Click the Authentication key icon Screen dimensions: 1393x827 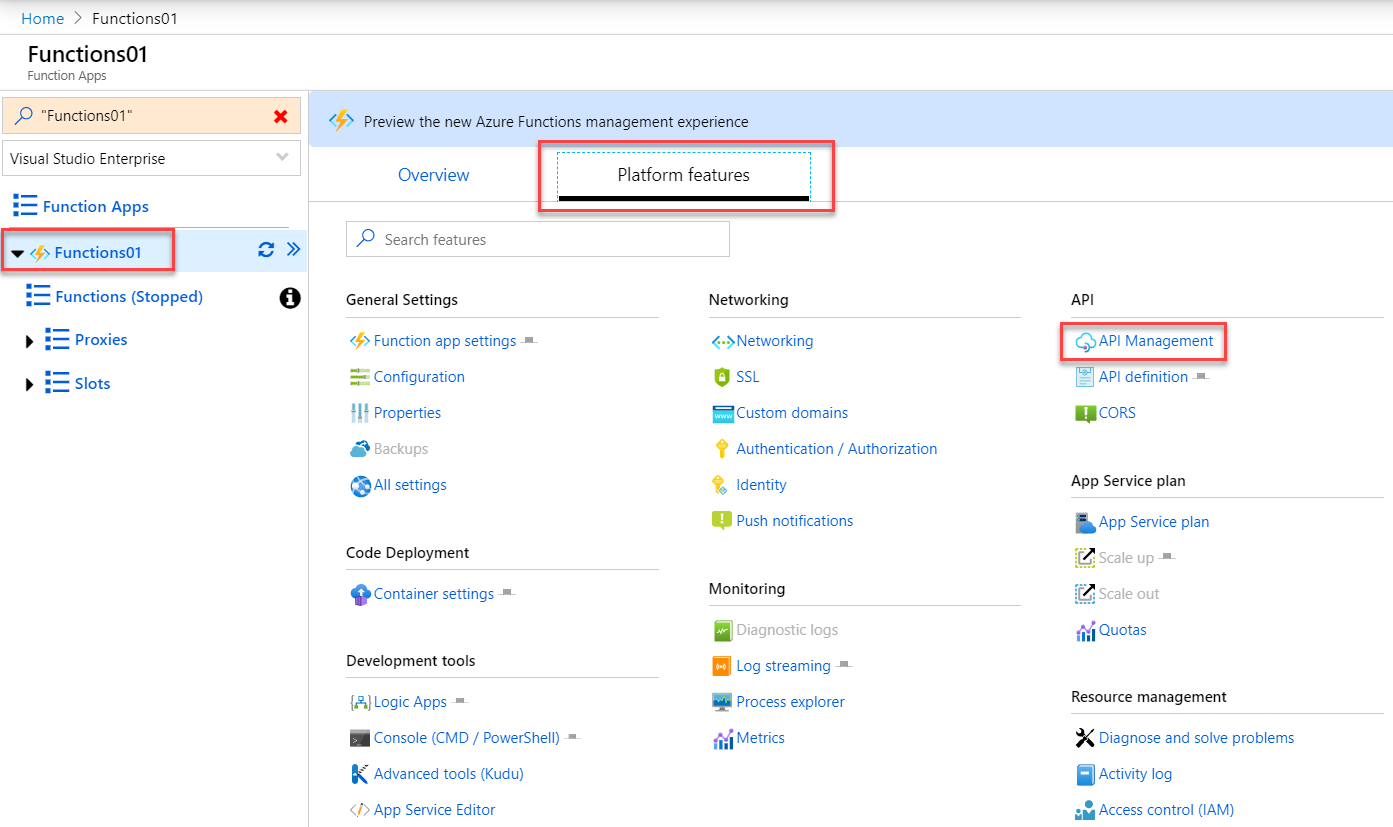tap(722, 449)
